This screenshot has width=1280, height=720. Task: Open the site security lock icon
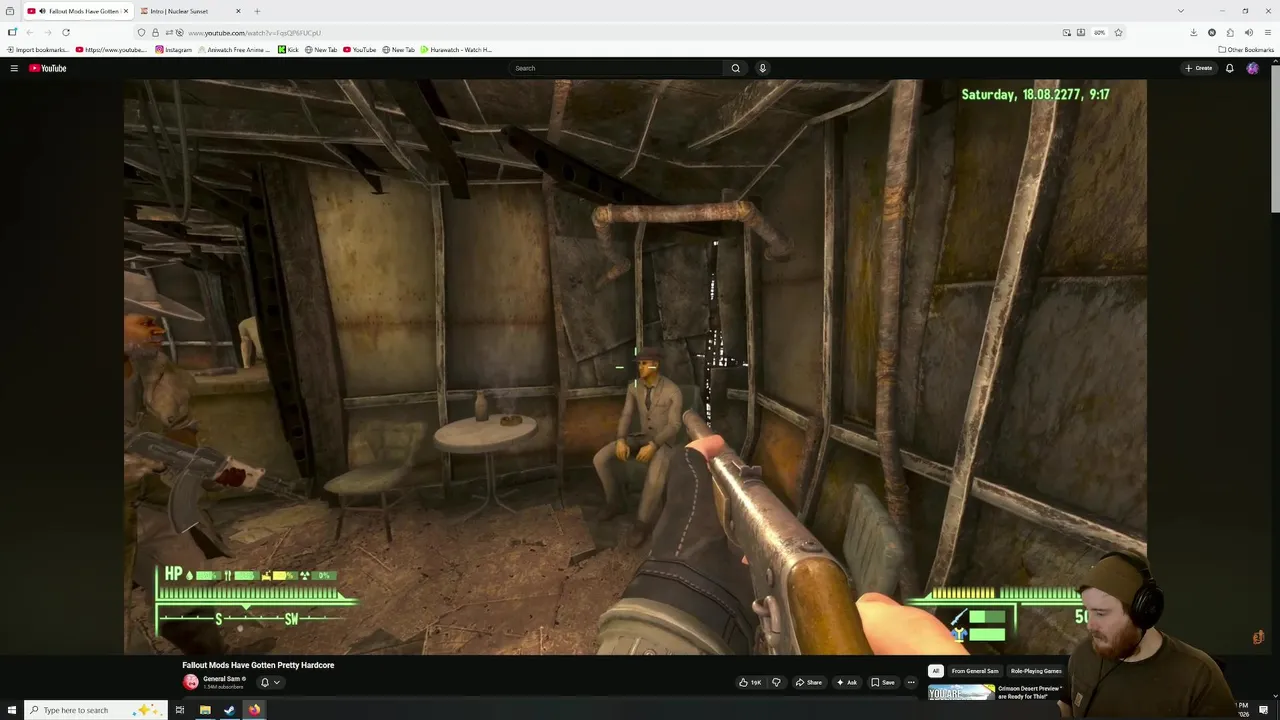(x=155, y=32)
